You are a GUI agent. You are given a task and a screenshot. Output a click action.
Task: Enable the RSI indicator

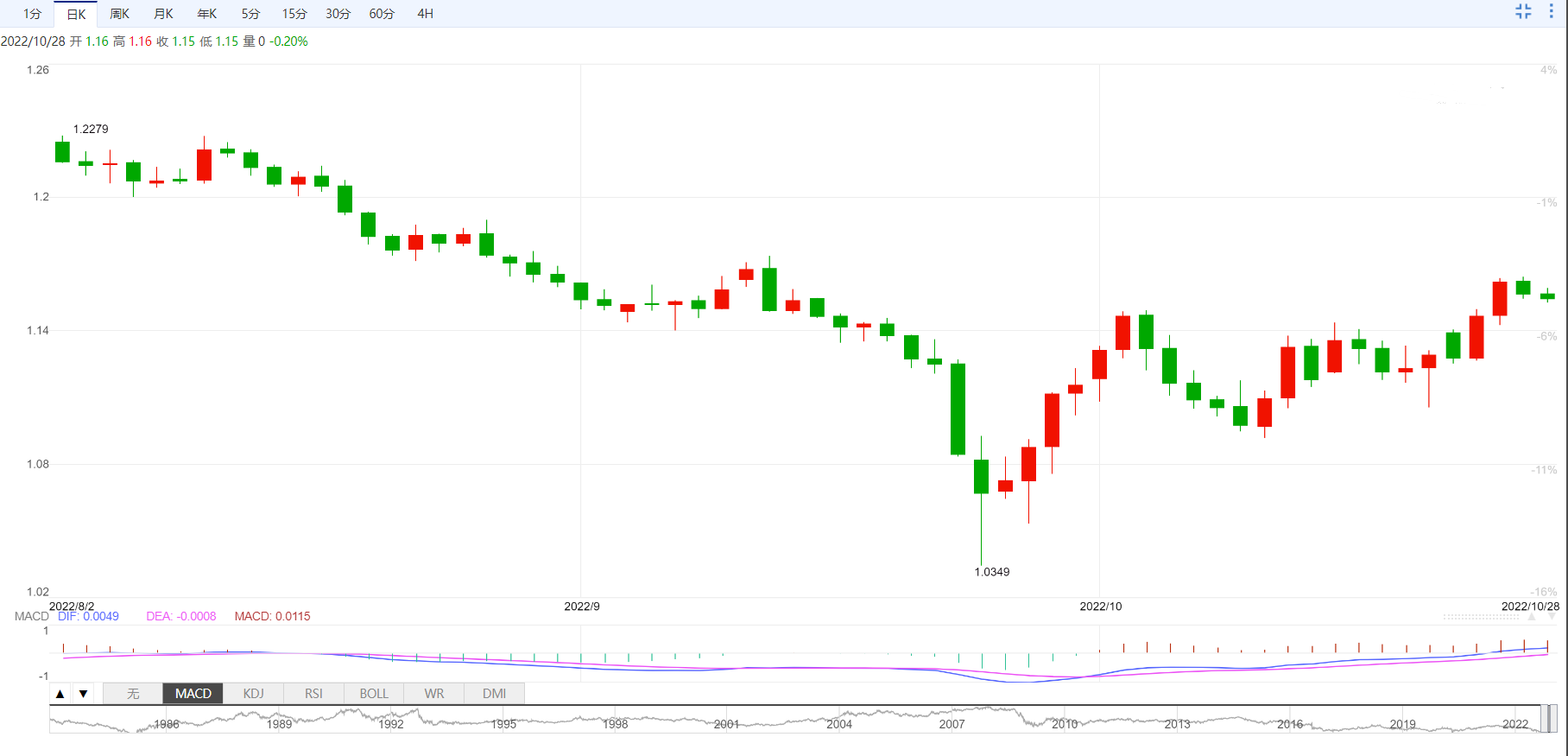coord(313,693)
